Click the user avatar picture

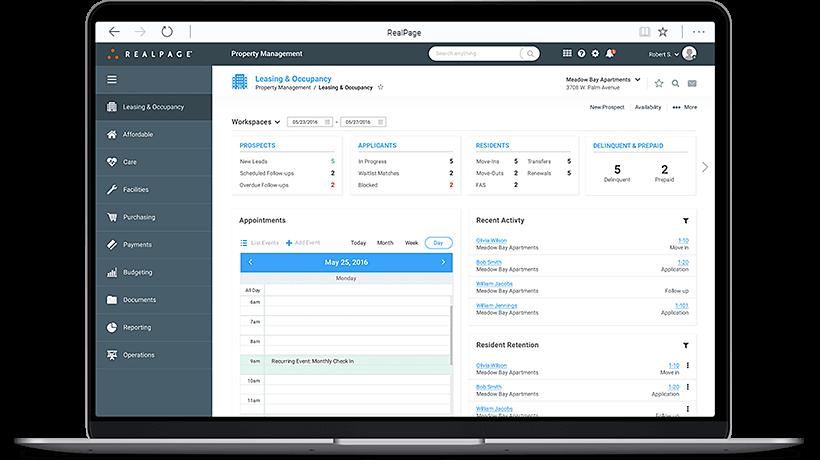tap(689, 53)
